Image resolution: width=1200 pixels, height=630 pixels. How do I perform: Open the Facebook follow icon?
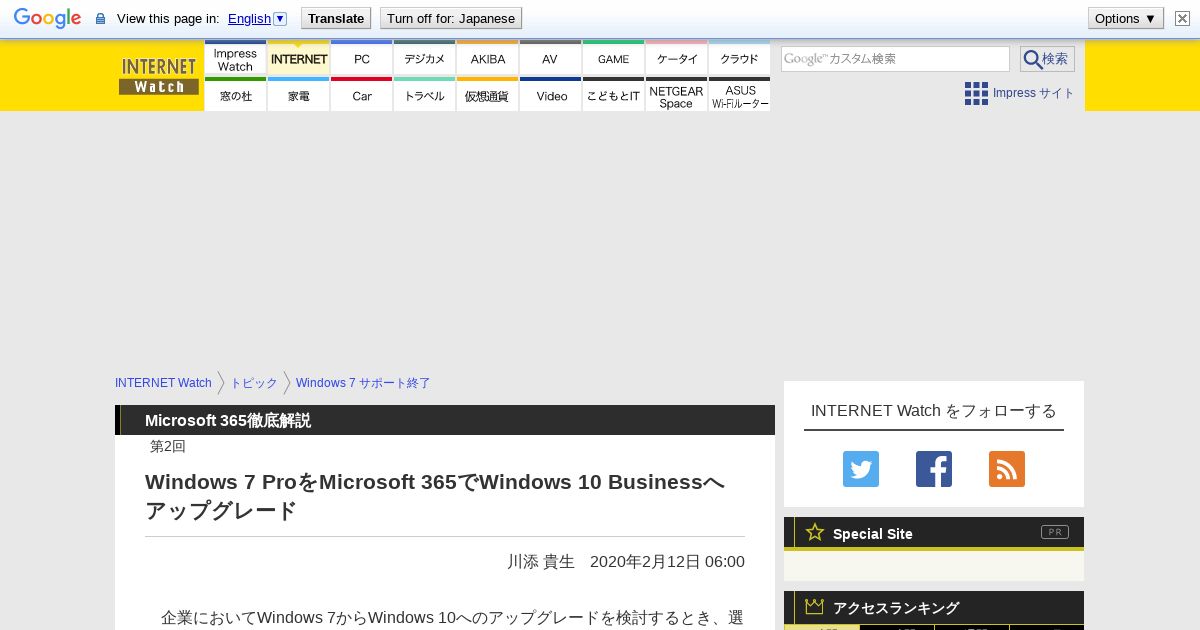(x=934, y=469)
